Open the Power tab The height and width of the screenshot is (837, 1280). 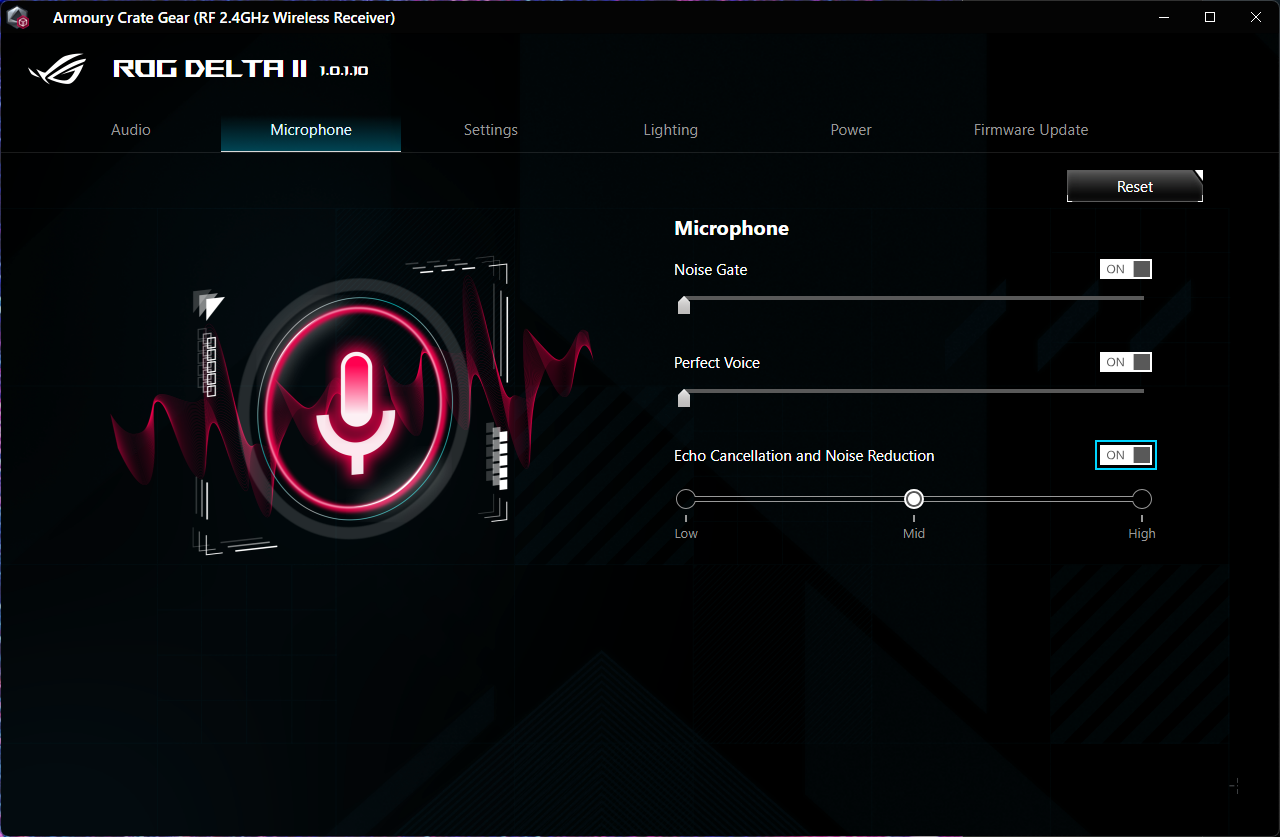point(851,130)
